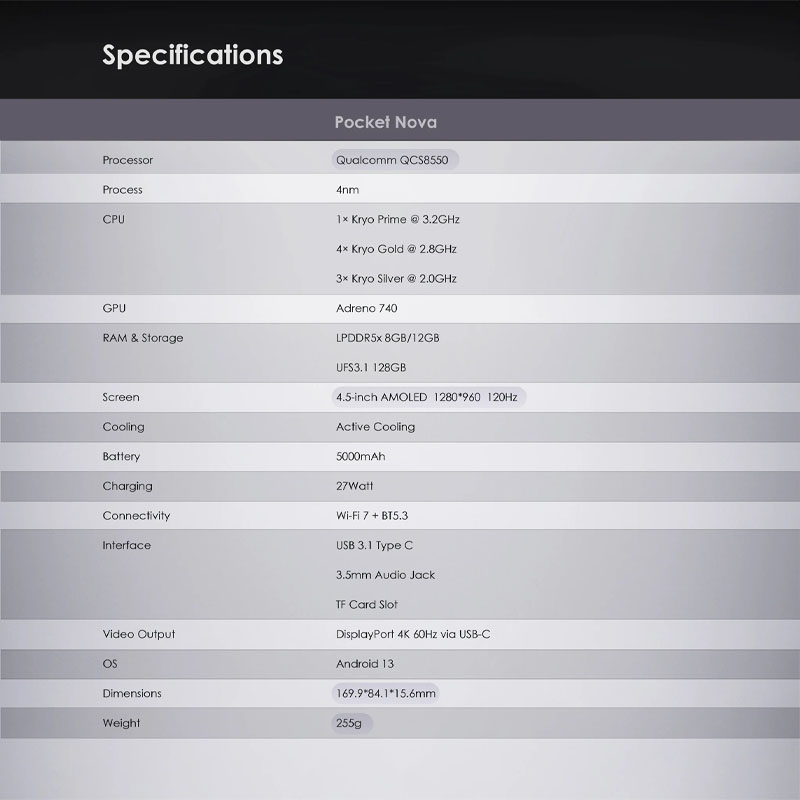
Task: Click the Specifications heading
Action: click(x=192, y=55)
